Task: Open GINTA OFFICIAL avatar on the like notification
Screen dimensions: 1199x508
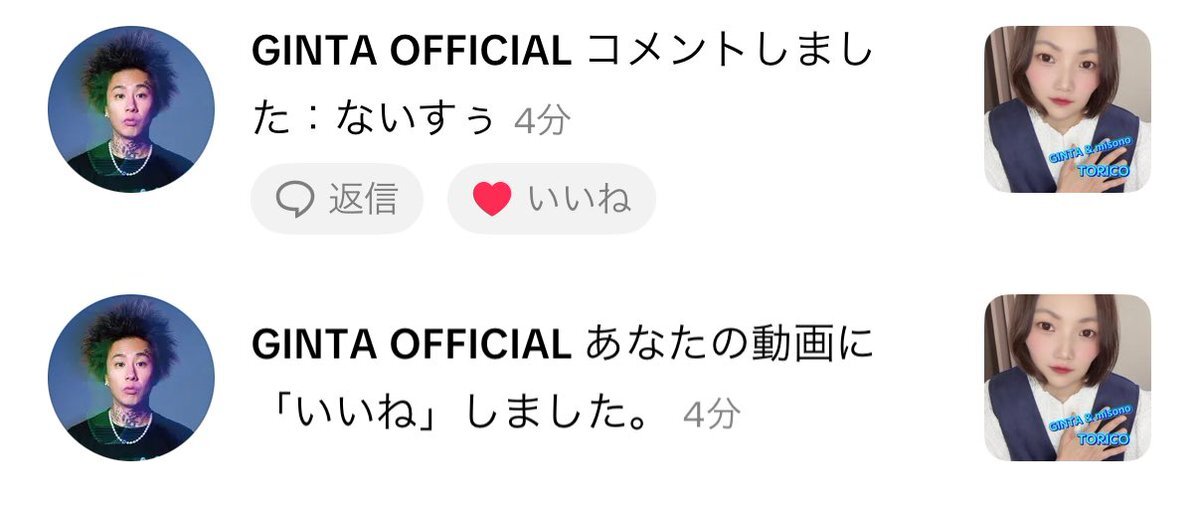Action: [132, 378]
